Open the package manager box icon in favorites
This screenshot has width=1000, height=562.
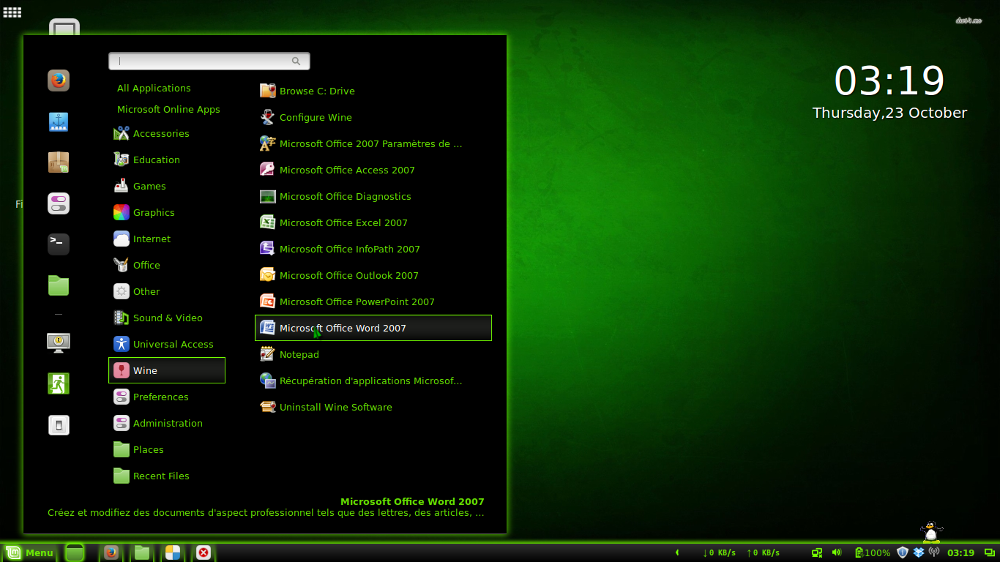[x=59, y=162]
